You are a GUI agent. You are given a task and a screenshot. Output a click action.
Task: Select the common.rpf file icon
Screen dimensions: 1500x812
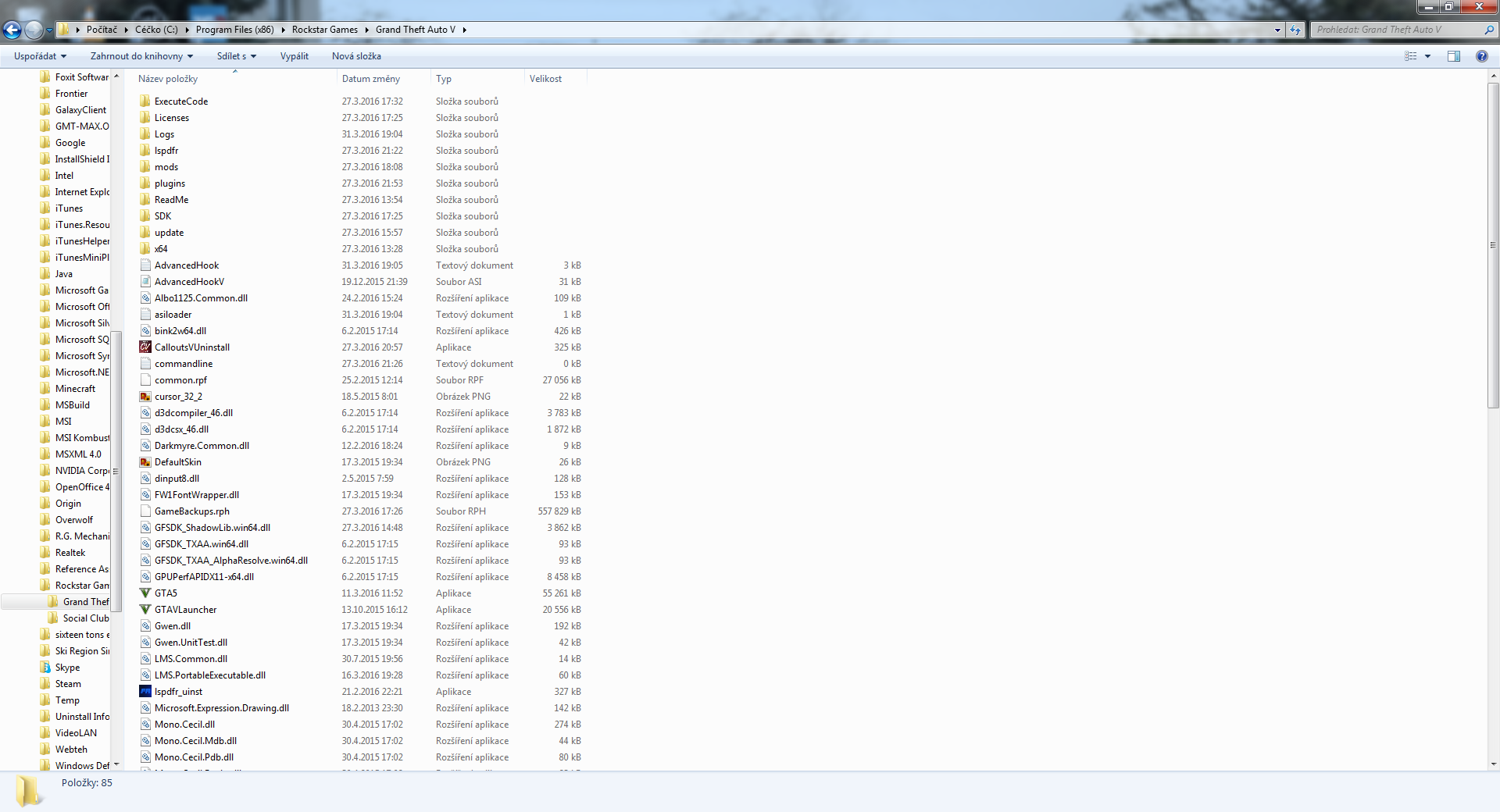[x=145, y=380]
